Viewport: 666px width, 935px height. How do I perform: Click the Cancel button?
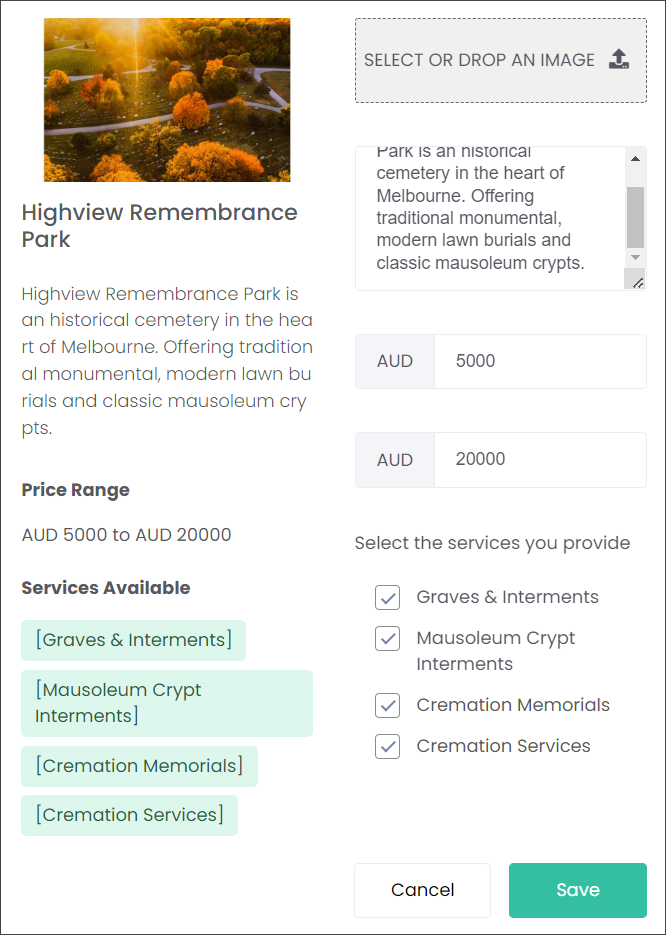(423, 890)
